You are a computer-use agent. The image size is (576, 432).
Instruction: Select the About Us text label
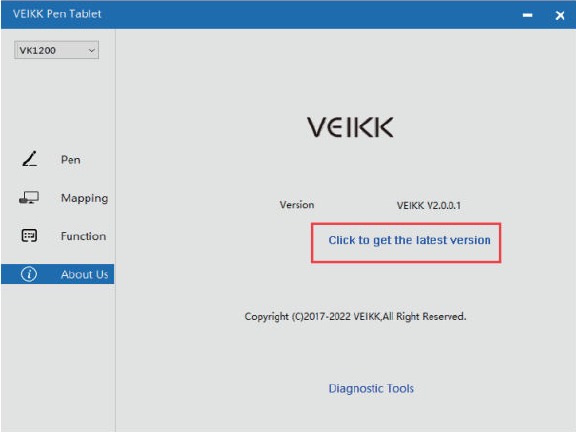84,274
